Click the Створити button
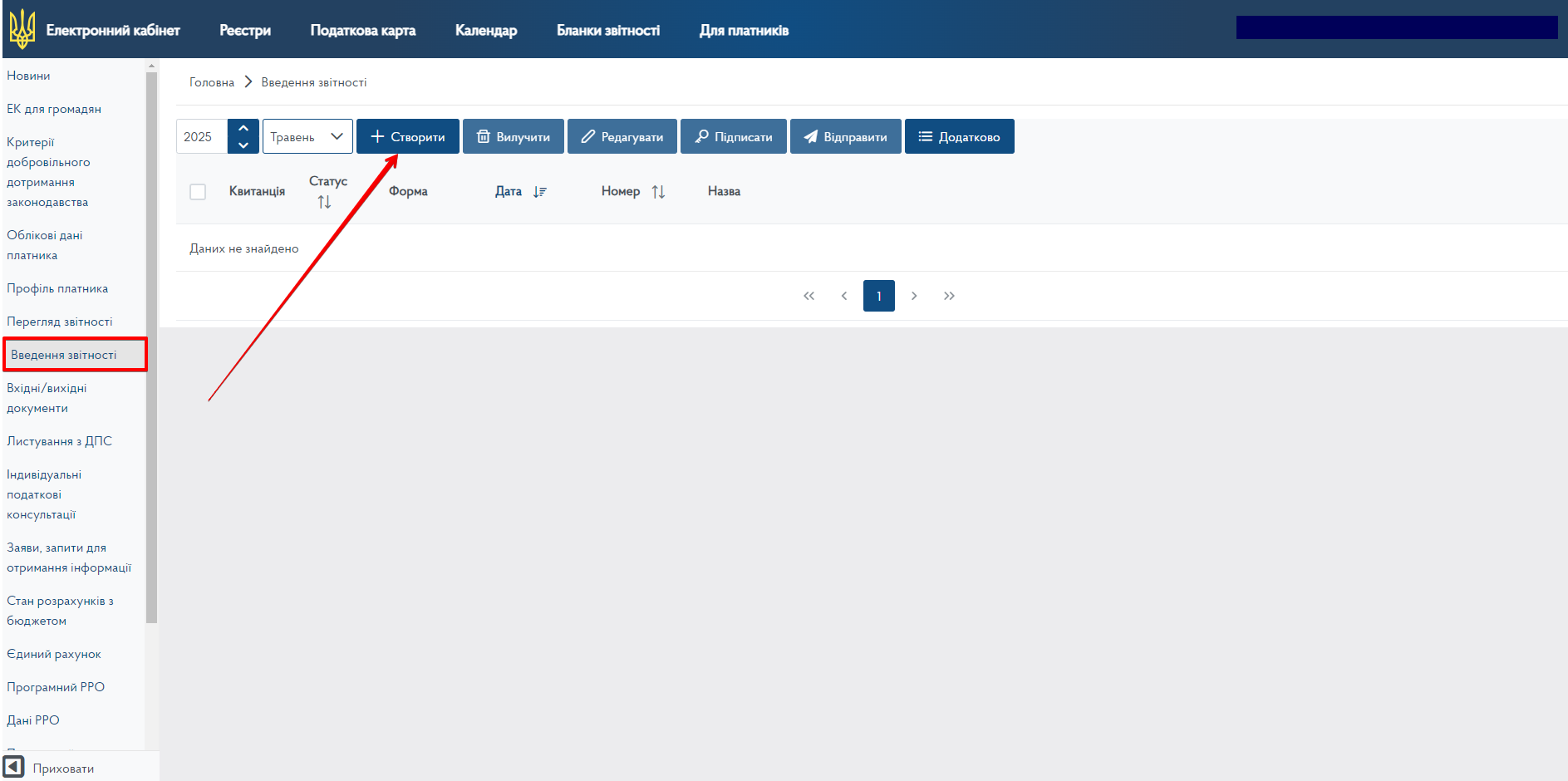The width and height of the screenshot is (1568, 781). tap(407, 137)
